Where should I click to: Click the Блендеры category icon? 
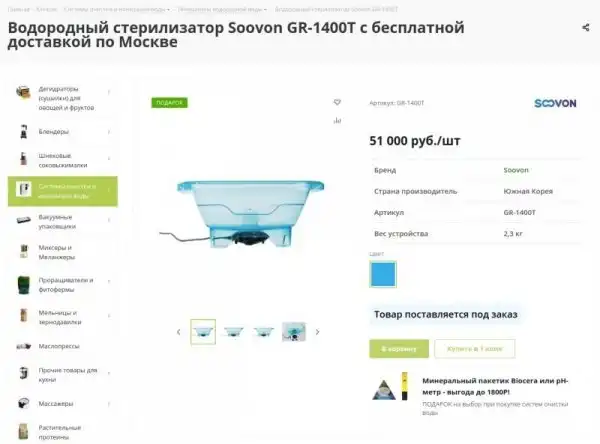24,132
